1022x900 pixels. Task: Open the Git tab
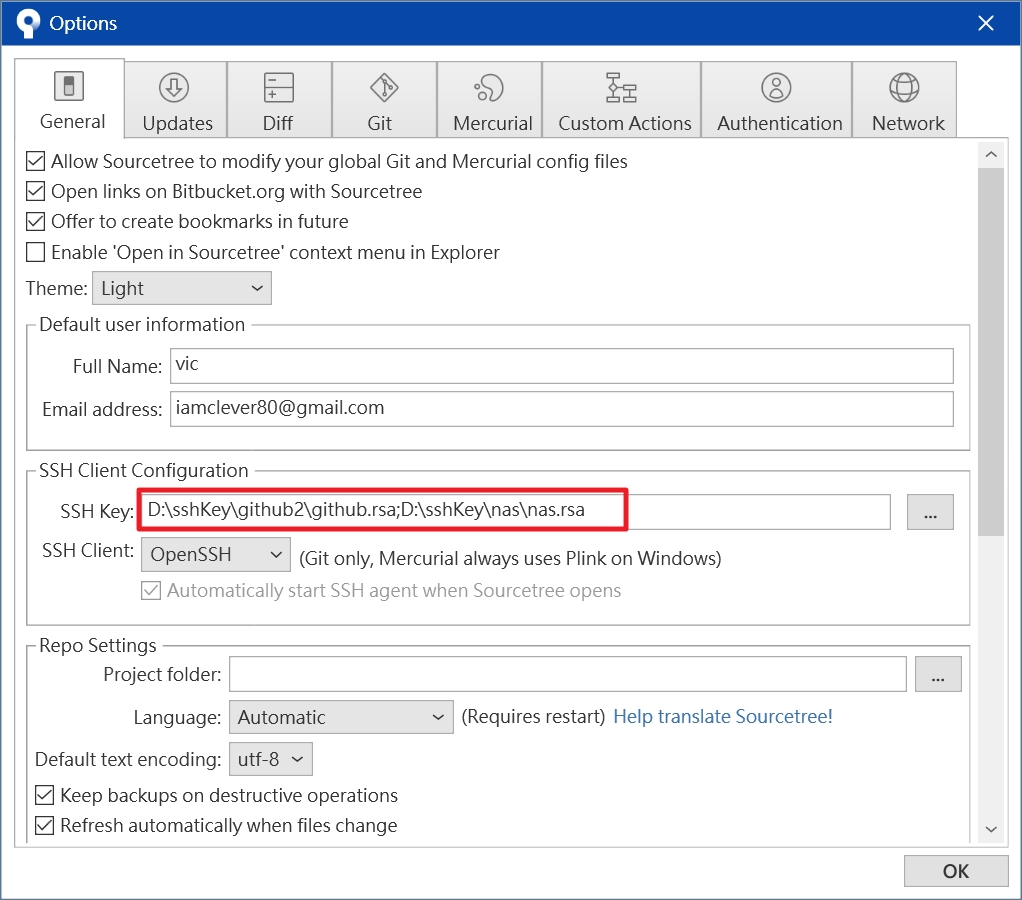tap(385, 100)
